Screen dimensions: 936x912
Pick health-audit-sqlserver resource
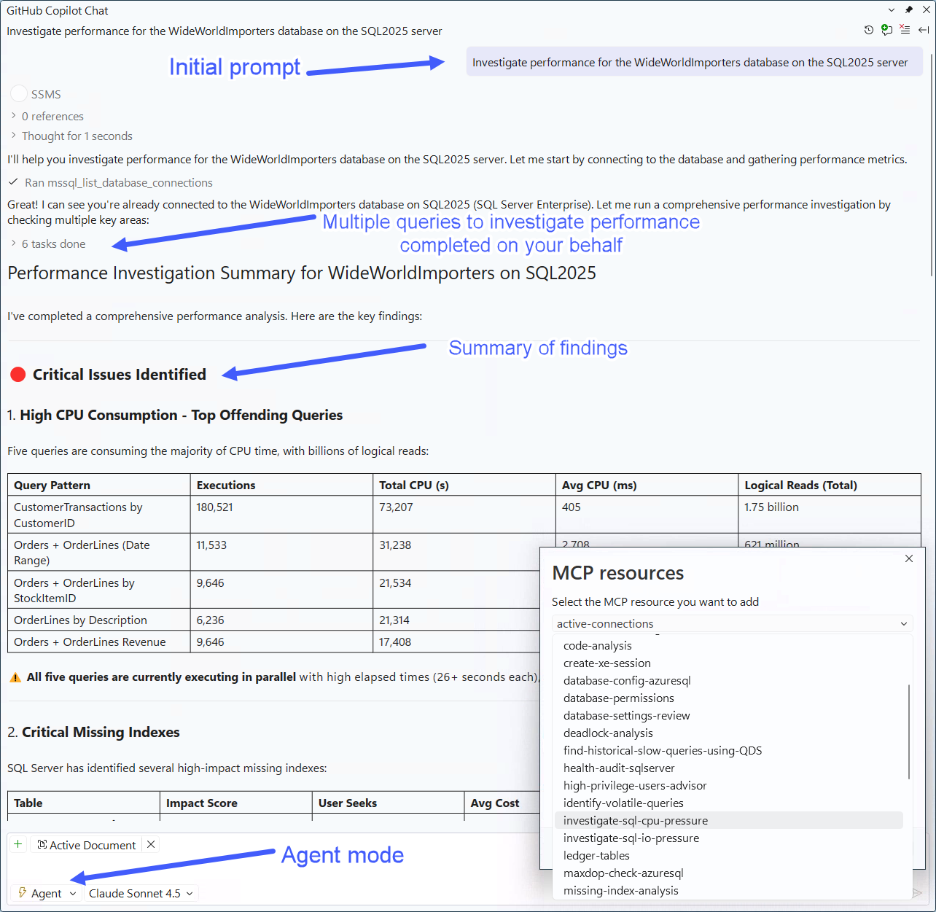click(618, 768)
